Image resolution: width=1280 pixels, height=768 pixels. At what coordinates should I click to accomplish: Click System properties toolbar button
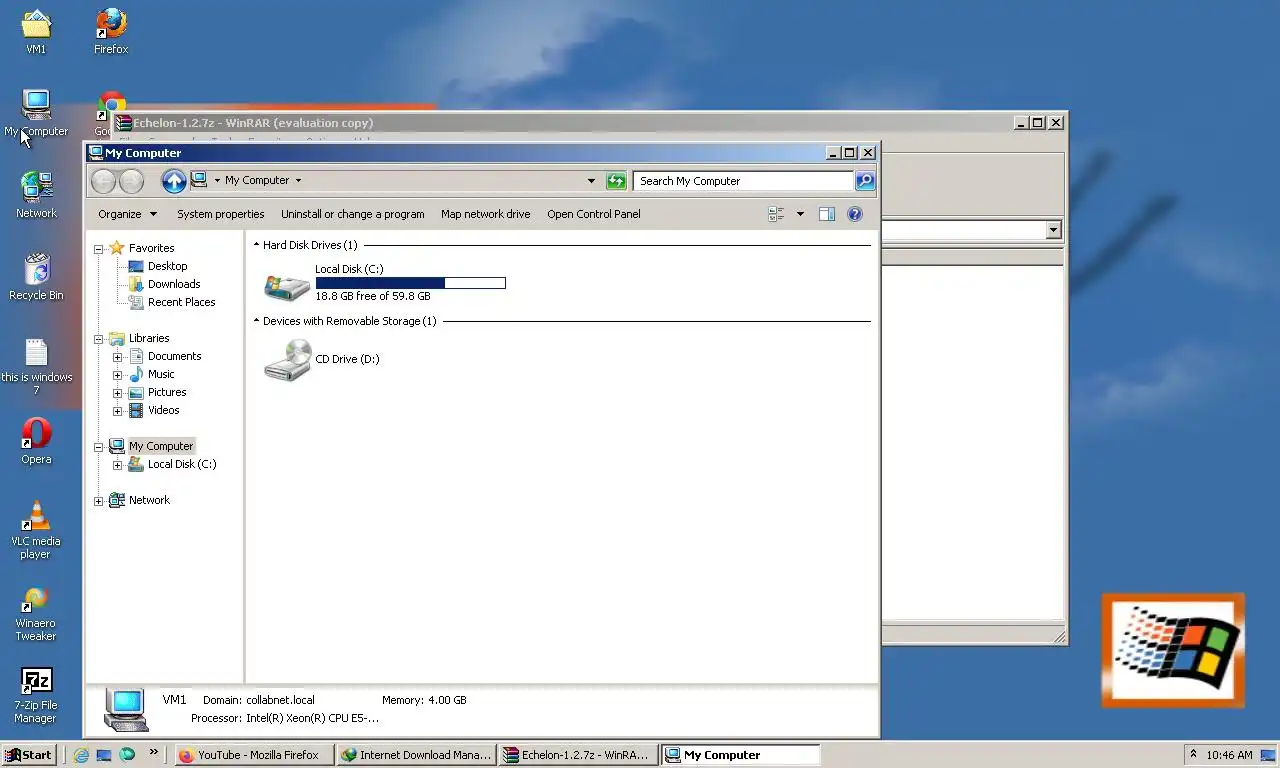click(x=221, y=214)
